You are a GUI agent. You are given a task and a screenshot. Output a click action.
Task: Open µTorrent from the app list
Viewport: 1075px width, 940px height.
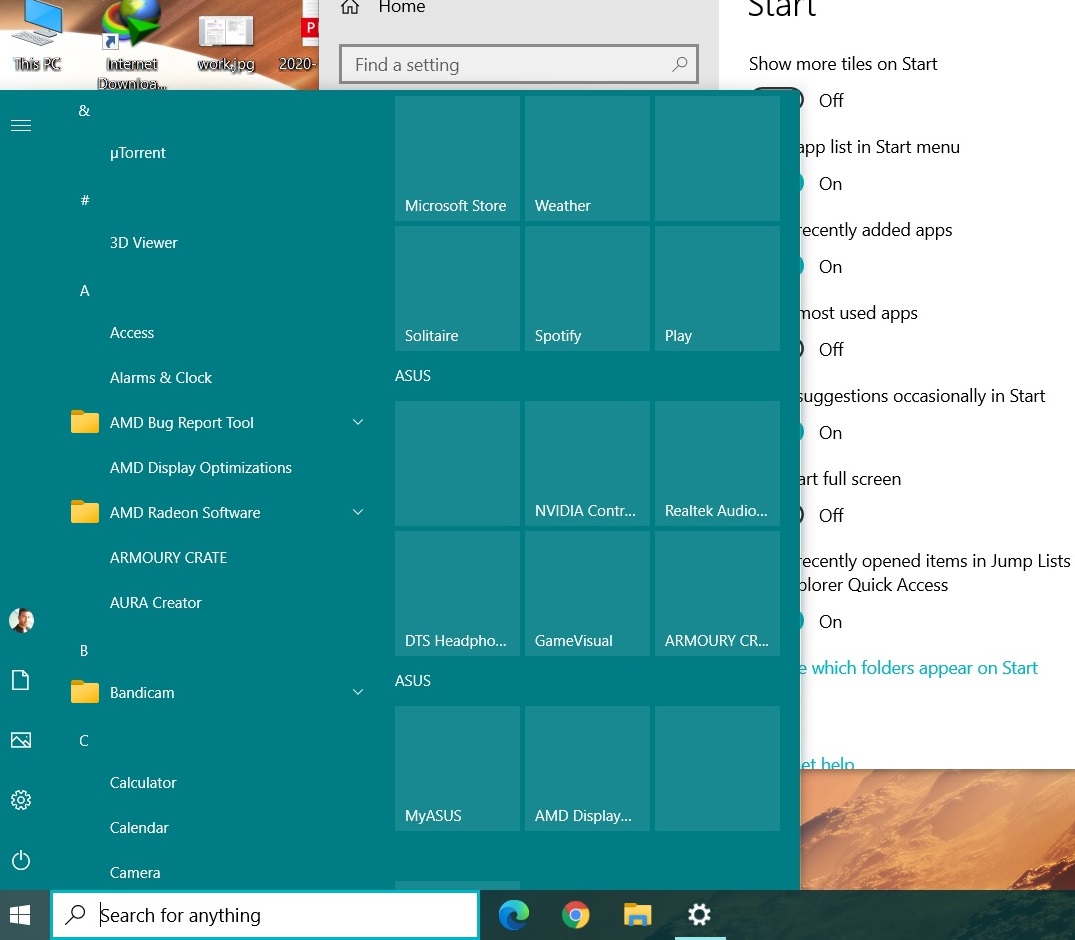(138, 152)
